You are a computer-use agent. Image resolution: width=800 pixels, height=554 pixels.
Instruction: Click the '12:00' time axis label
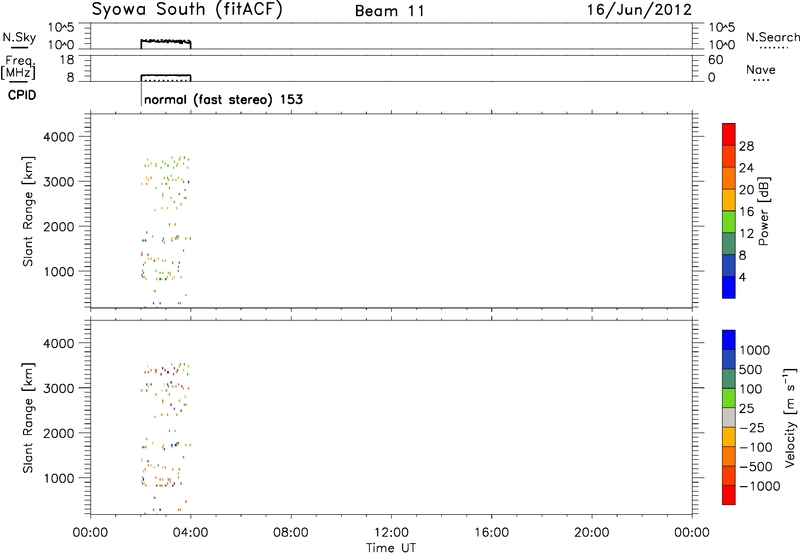tap(391, 533)
